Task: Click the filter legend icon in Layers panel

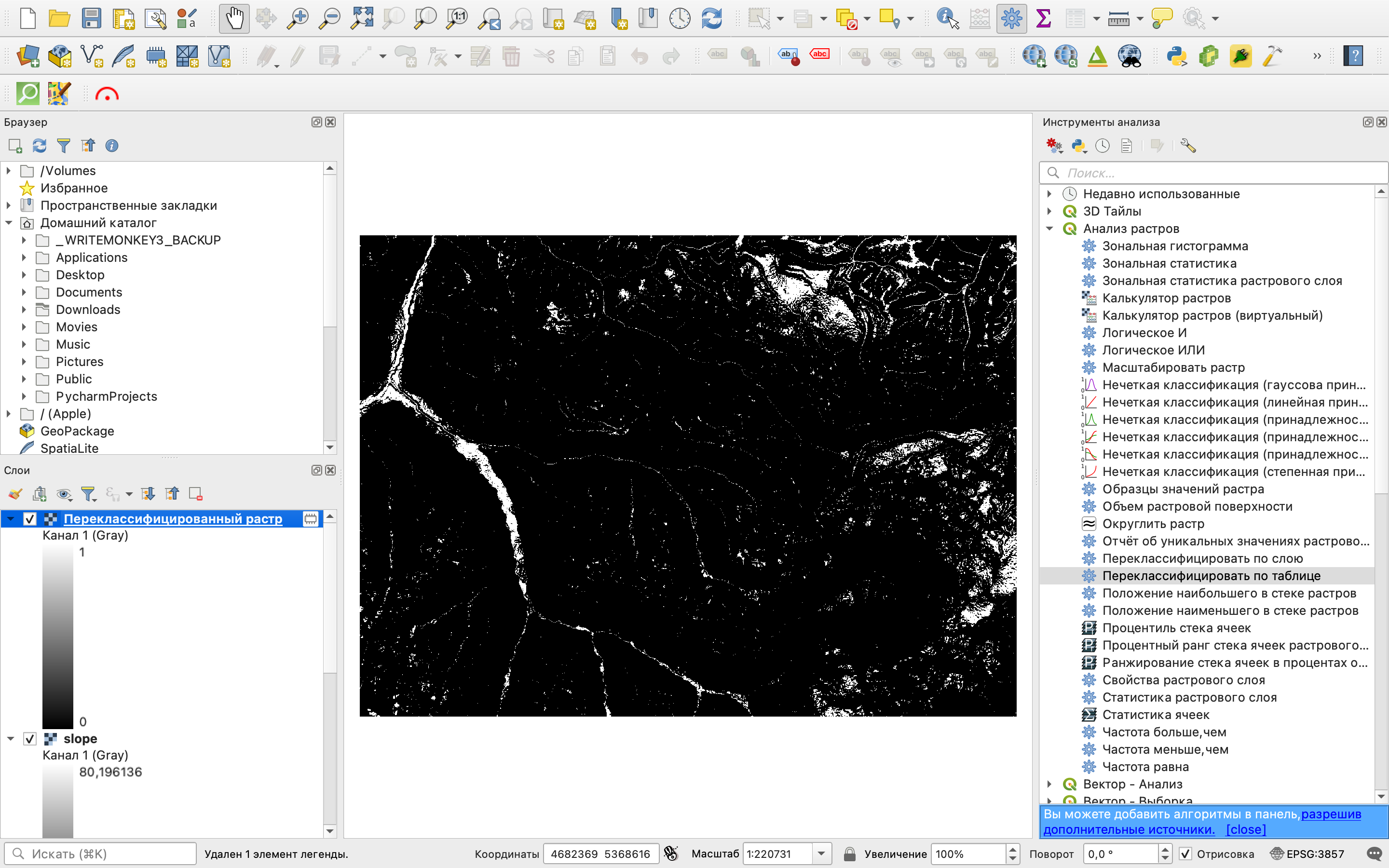Action: (88, 494)
